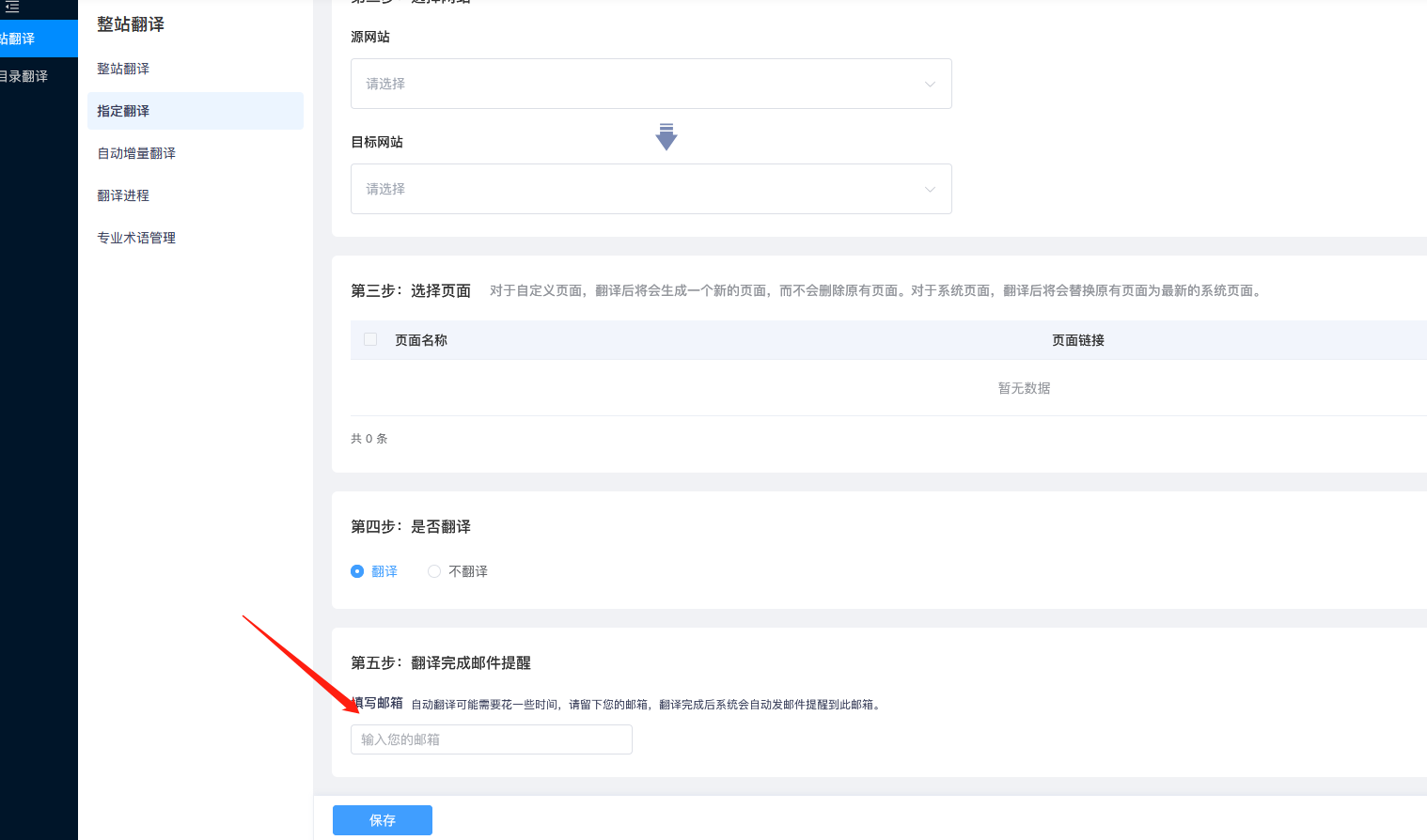
Task: Click the blue downward arrow between website selectors
Action: point(666,136)
